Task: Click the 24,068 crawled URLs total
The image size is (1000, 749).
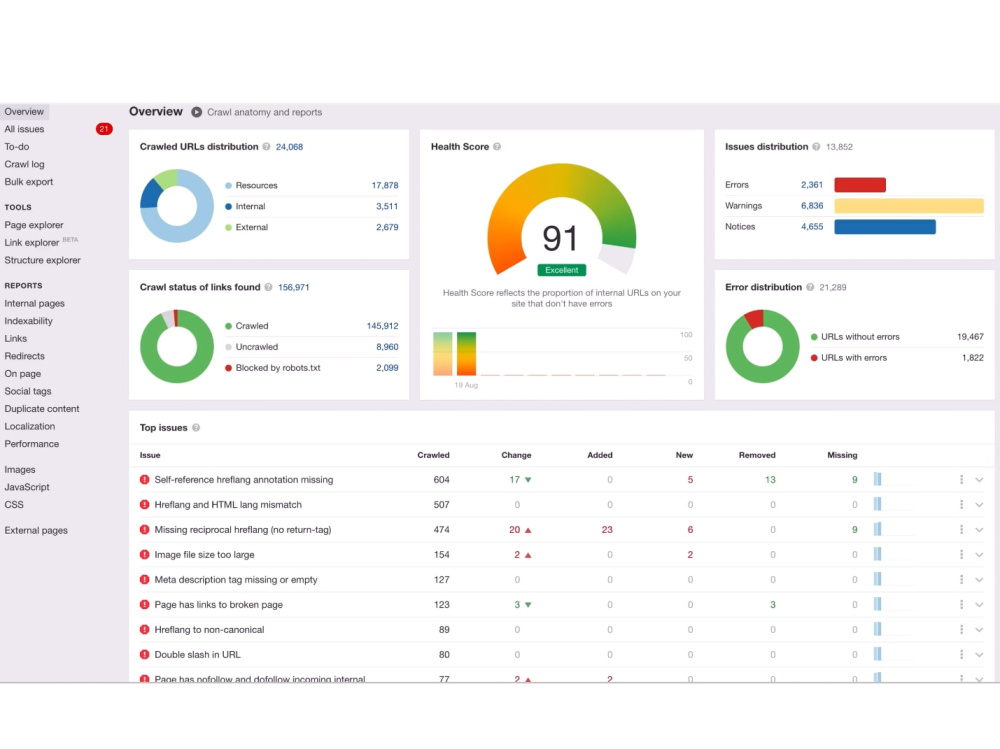Action: pos(290,147)
